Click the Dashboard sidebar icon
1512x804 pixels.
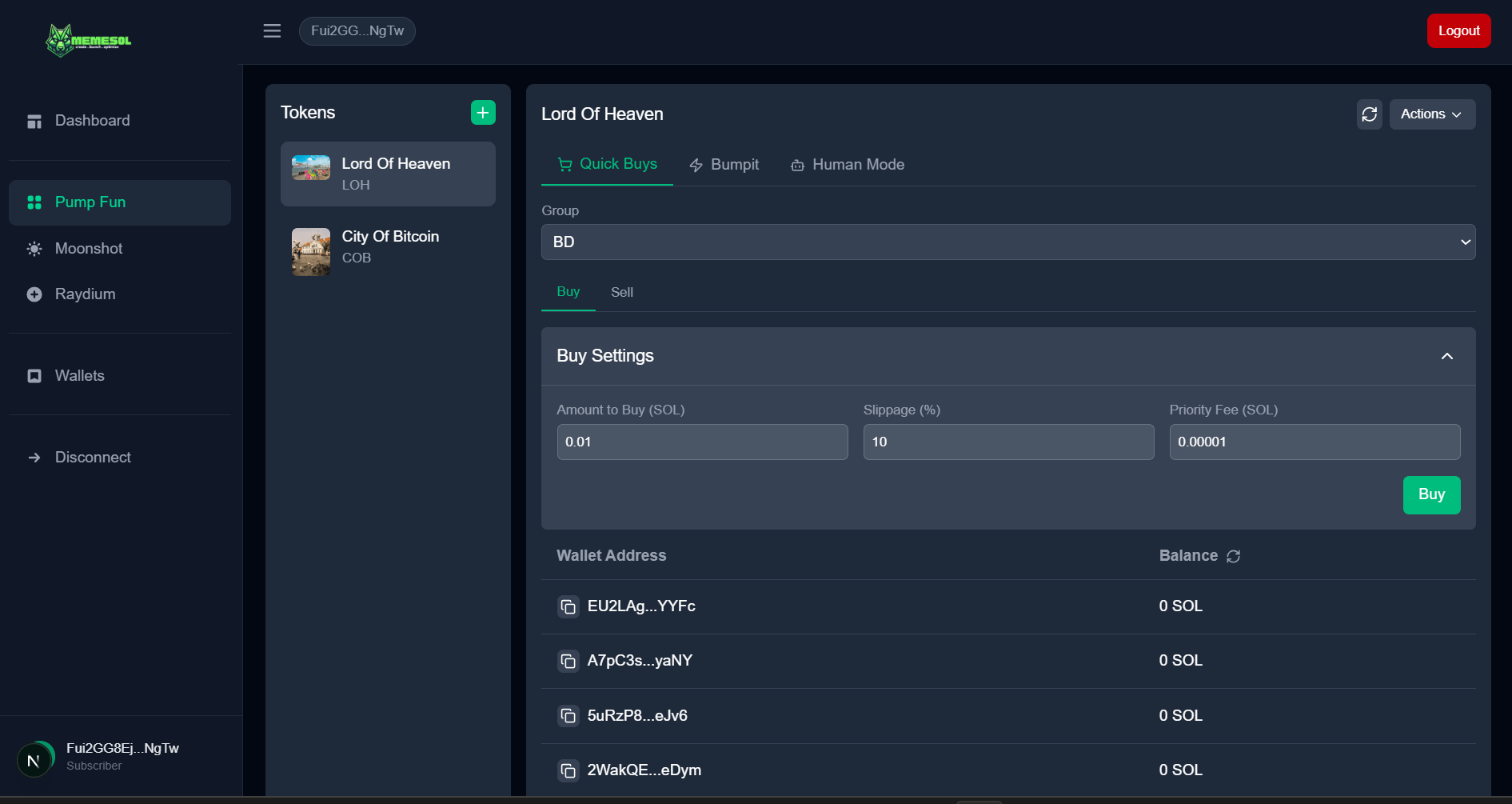(x=34, y=121)
